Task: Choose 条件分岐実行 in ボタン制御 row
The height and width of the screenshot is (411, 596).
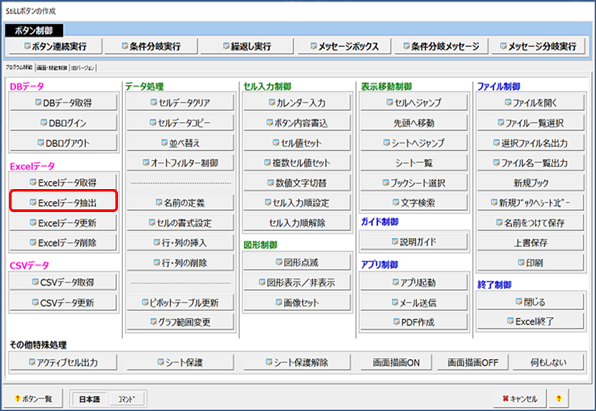Action: (151, 46)
